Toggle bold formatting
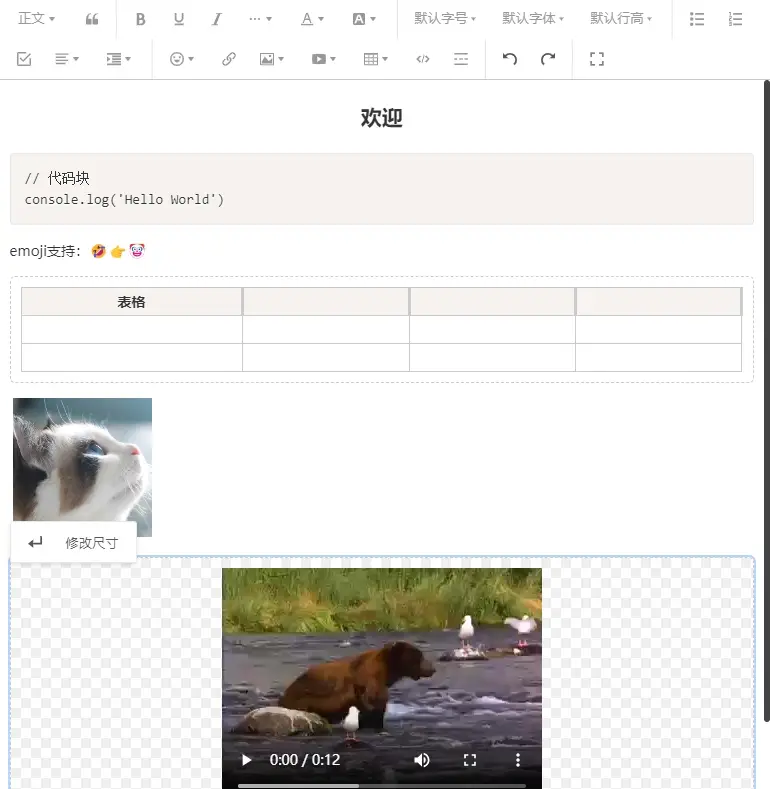Image resolution: width=770 pixels, height=789 pixels. [x=140, y=19]
